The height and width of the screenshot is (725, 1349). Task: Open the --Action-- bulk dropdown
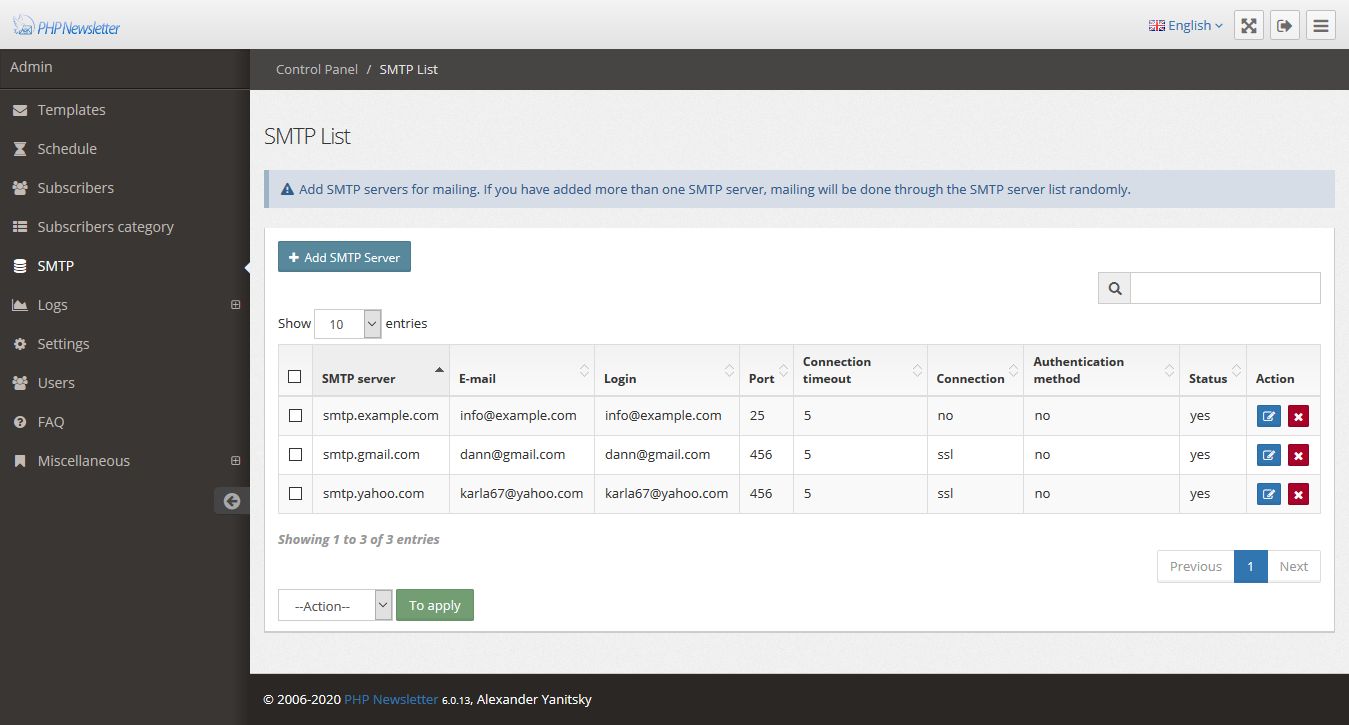(334, 606)
